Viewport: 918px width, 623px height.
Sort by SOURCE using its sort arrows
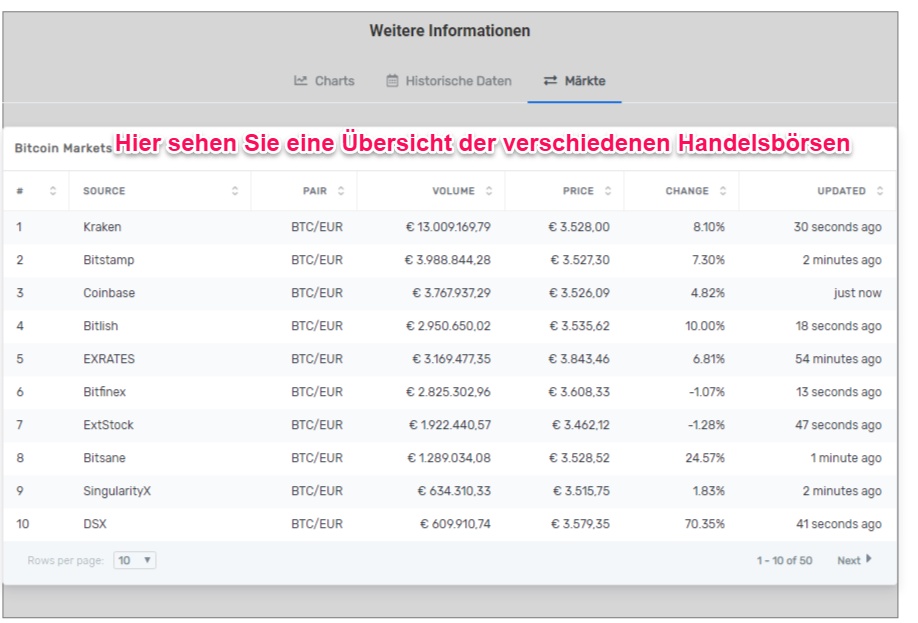pyautogui.click(x=235, y=191)
